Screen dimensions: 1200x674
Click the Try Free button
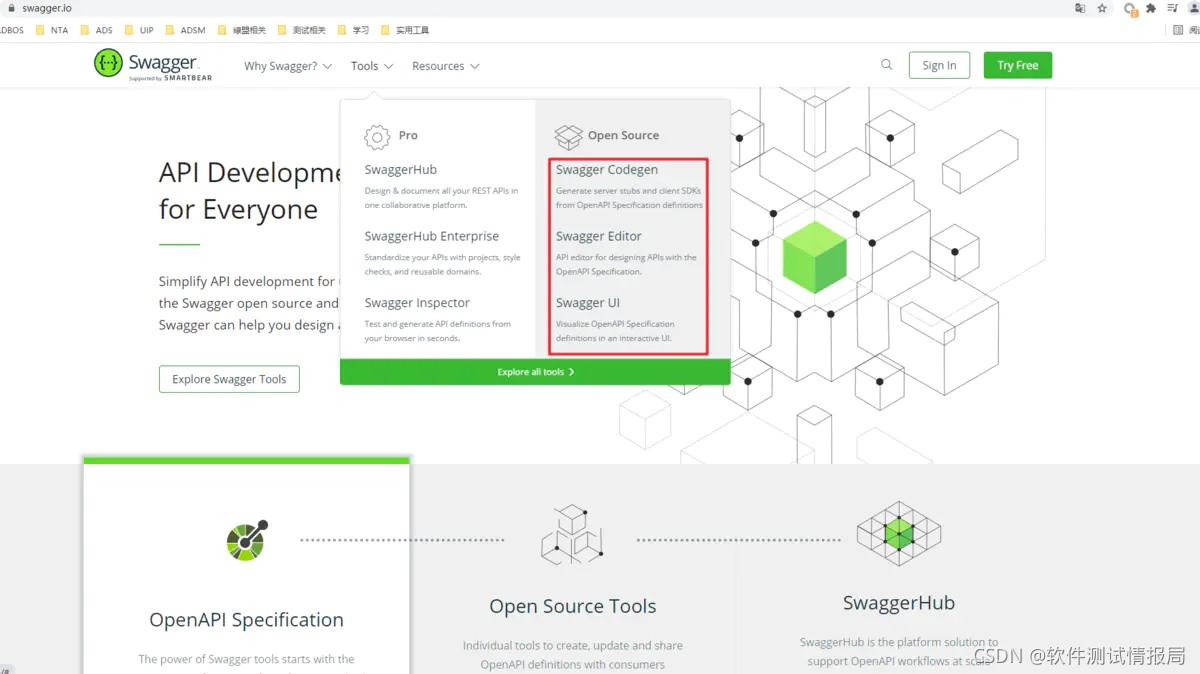pos(1018,65)
